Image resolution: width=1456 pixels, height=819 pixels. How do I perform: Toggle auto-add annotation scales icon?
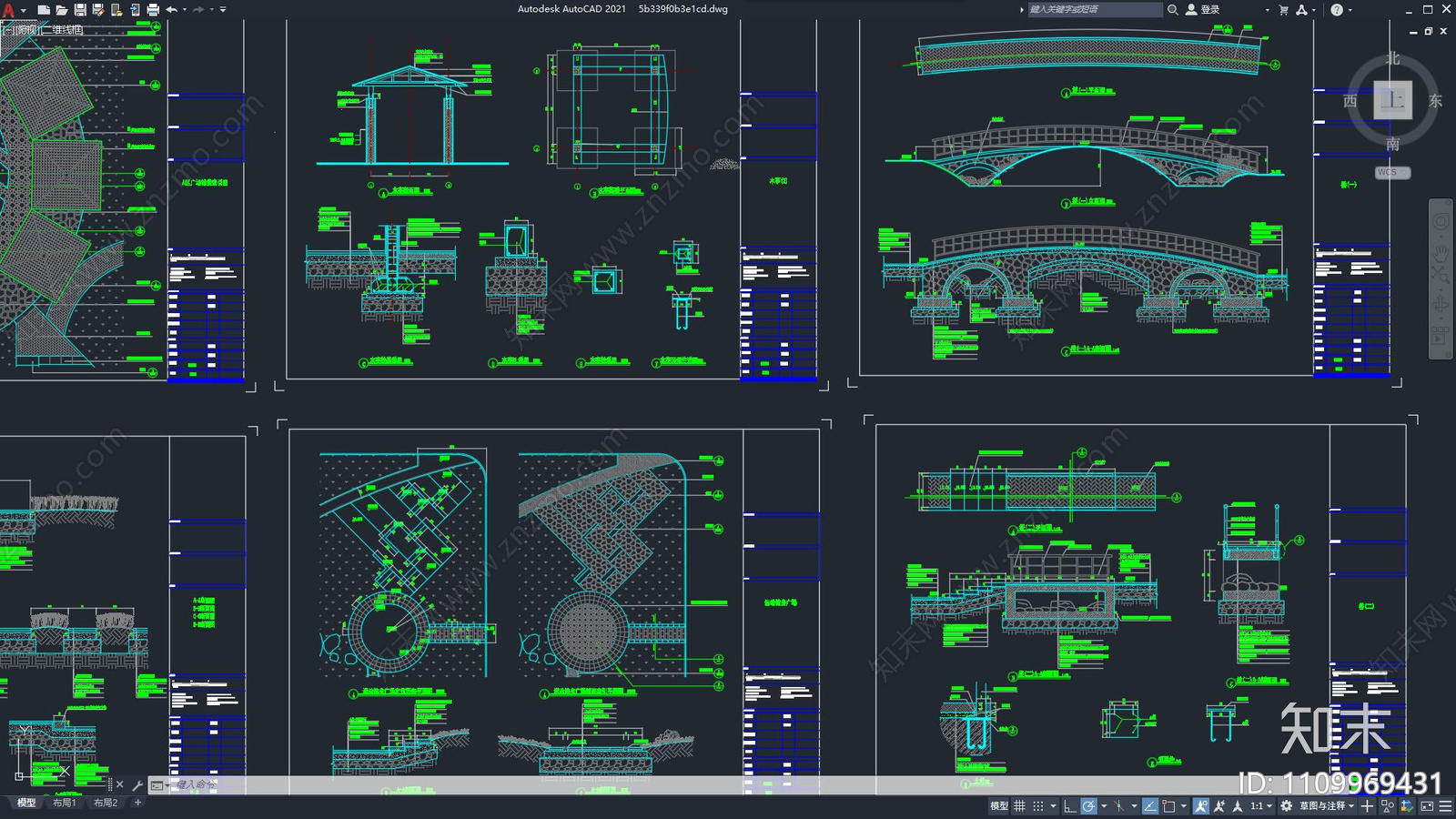(x=1219, y=805)
